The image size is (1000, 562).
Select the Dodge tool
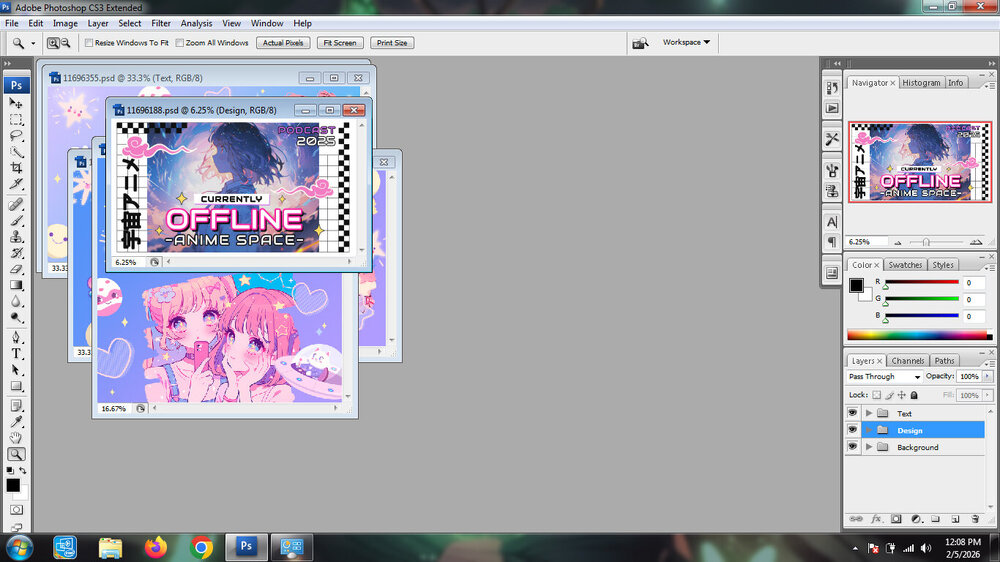[16, 318]
